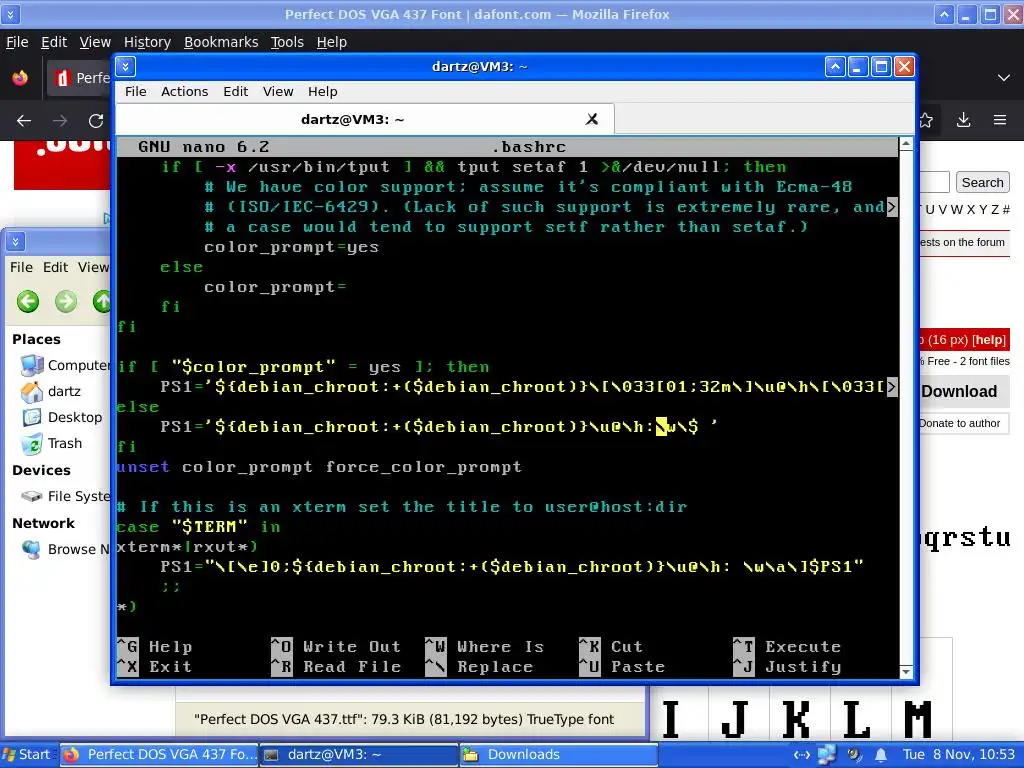
Task: Select the dartz@VM3 terminal tab
Action: pos(364,120)
